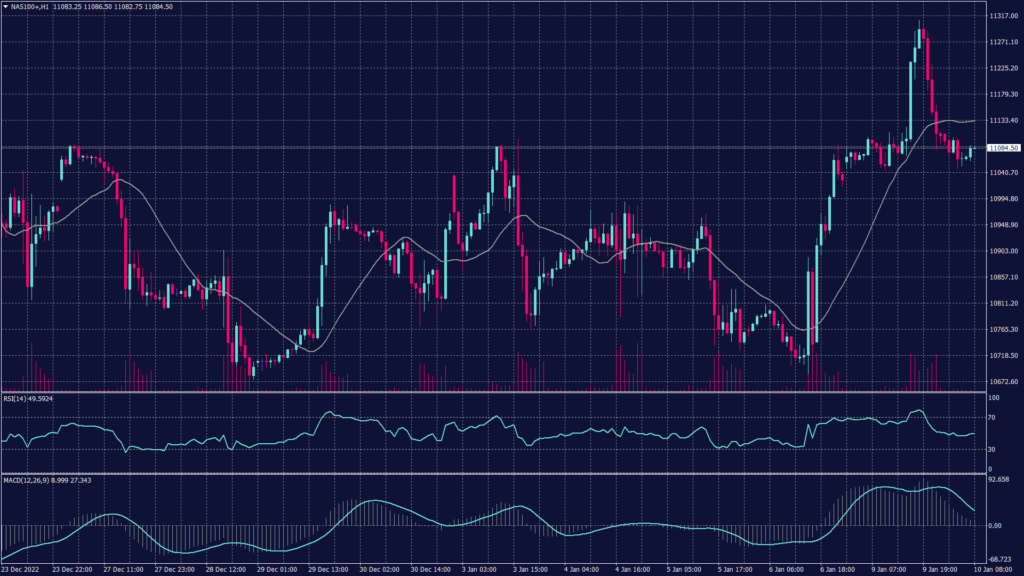
Task: Select the 3 Jan 15:00 time label
Action: (527, 569)
